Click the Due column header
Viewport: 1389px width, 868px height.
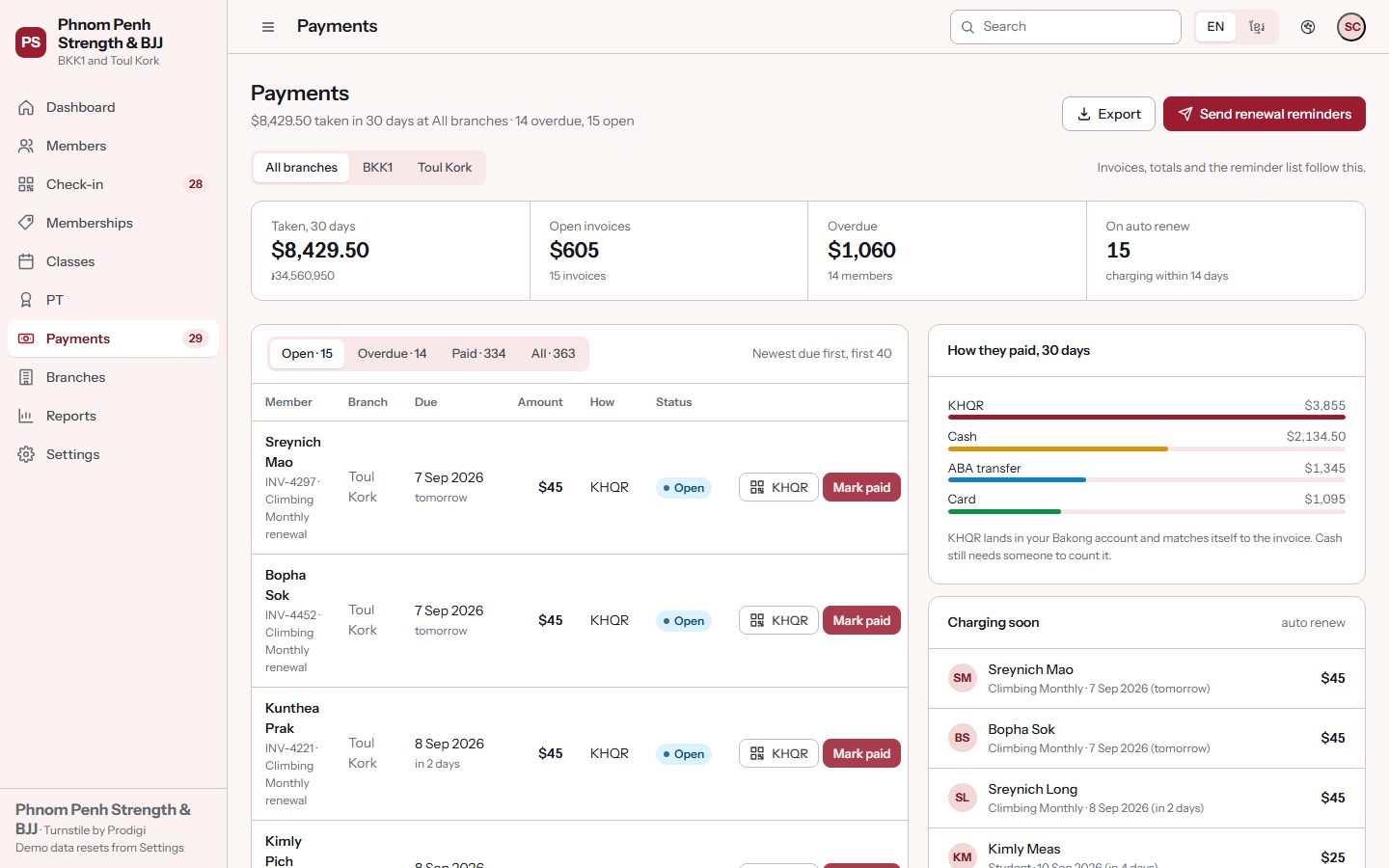(425, 402)
